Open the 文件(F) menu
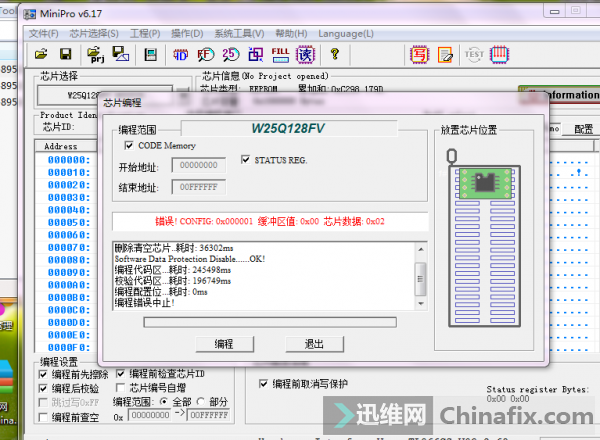Image resolution: width=600 pixels, height=440 pixels. (44, 34)
